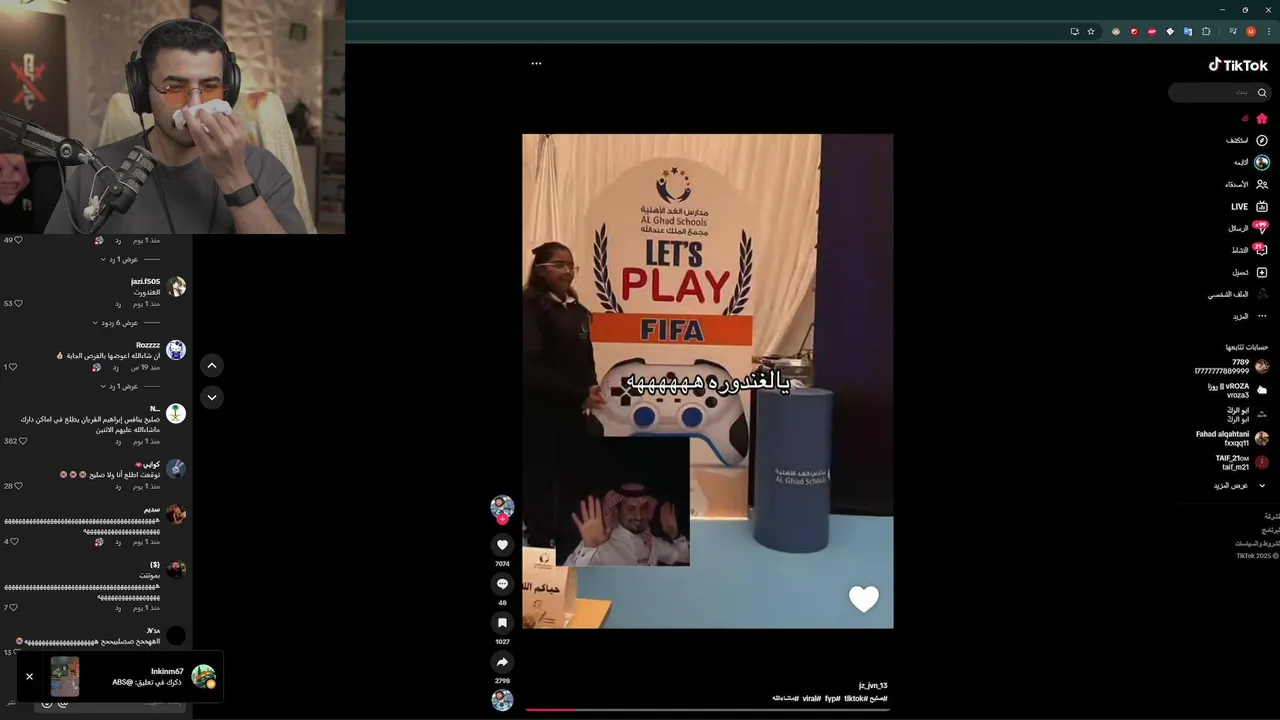Open the TikTok home feed icon
Viewport: 1280px width, 720px height.
[1262, 118]
